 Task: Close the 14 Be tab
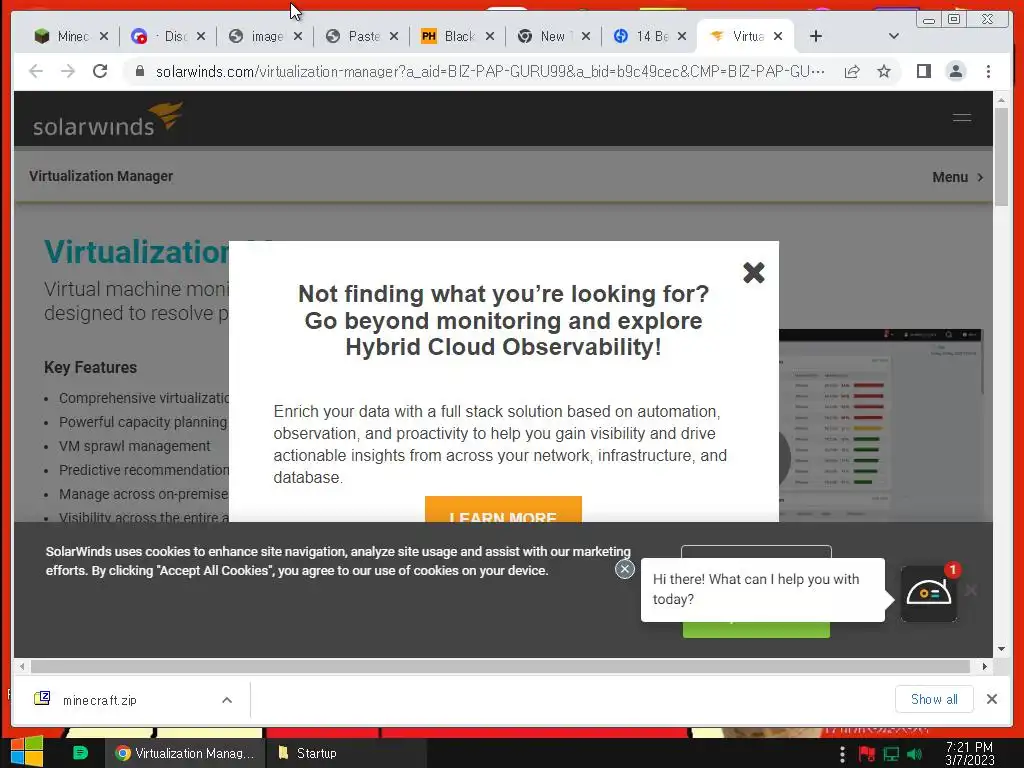click(x=682, y=37)
